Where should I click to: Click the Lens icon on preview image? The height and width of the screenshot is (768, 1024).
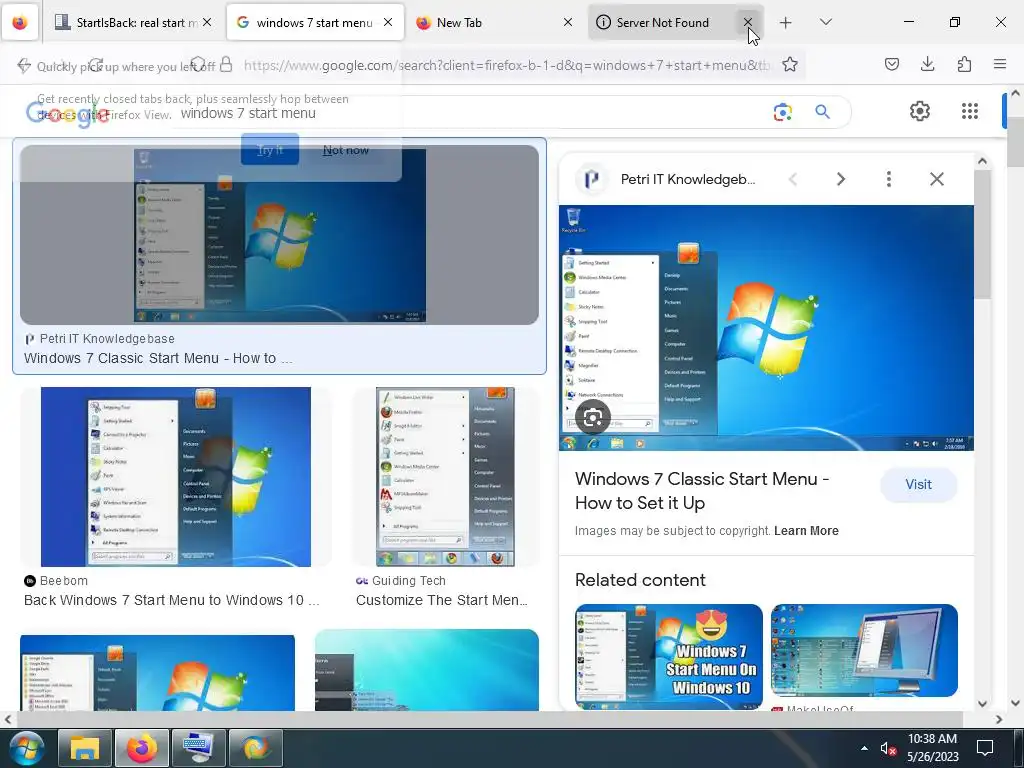coord(593,417)
